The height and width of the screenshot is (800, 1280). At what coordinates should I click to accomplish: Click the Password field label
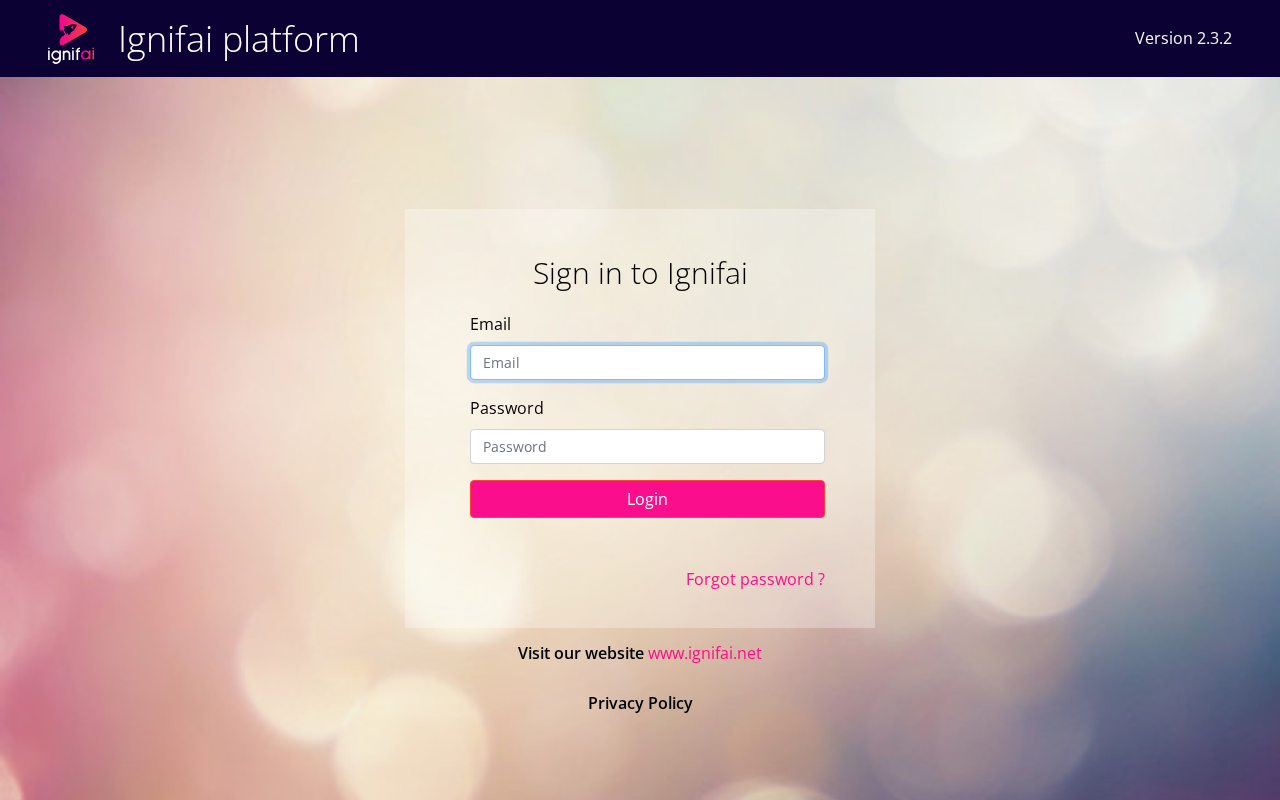tap(507, 408)
